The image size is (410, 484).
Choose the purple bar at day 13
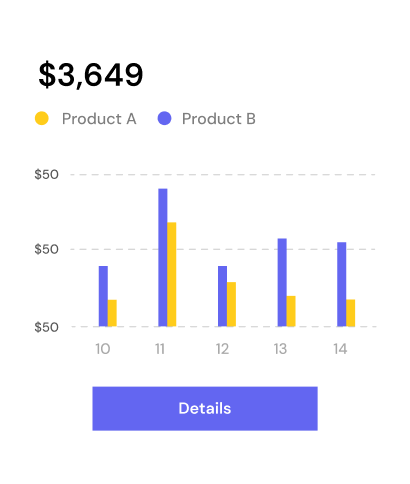click(282, 282)
